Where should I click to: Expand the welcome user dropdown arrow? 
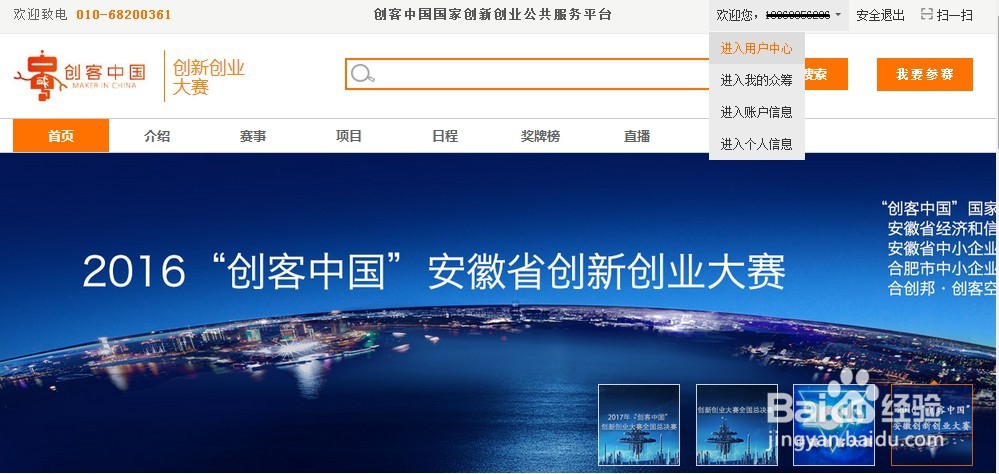coord(838,15)
